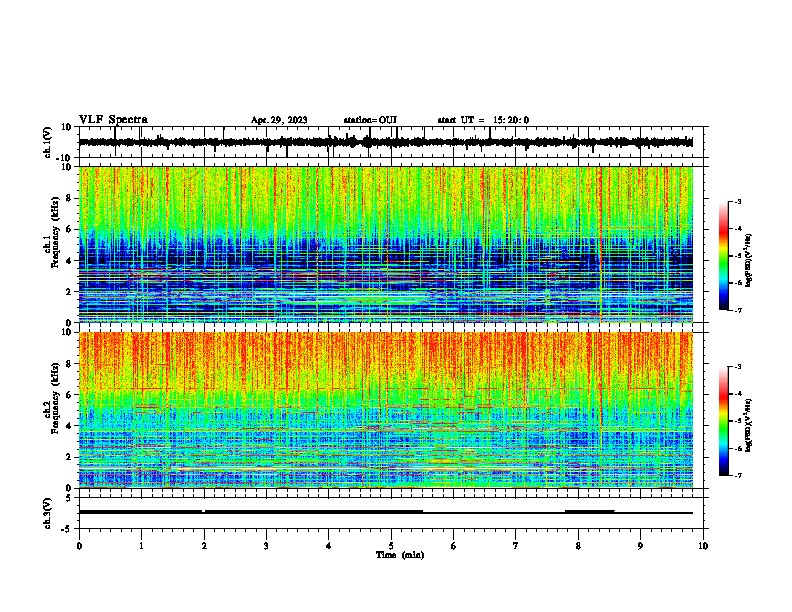Click the time axis tick label "2"
The height and width of the screenshot is (612, 792).
tap(204, 546)
